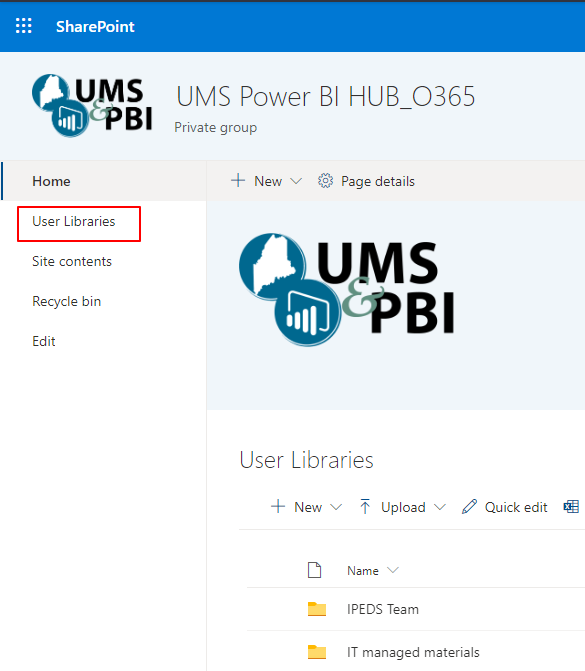Click the Page details gear icon
This screenshot has width=585, height=671.
(x=325, y=181)
